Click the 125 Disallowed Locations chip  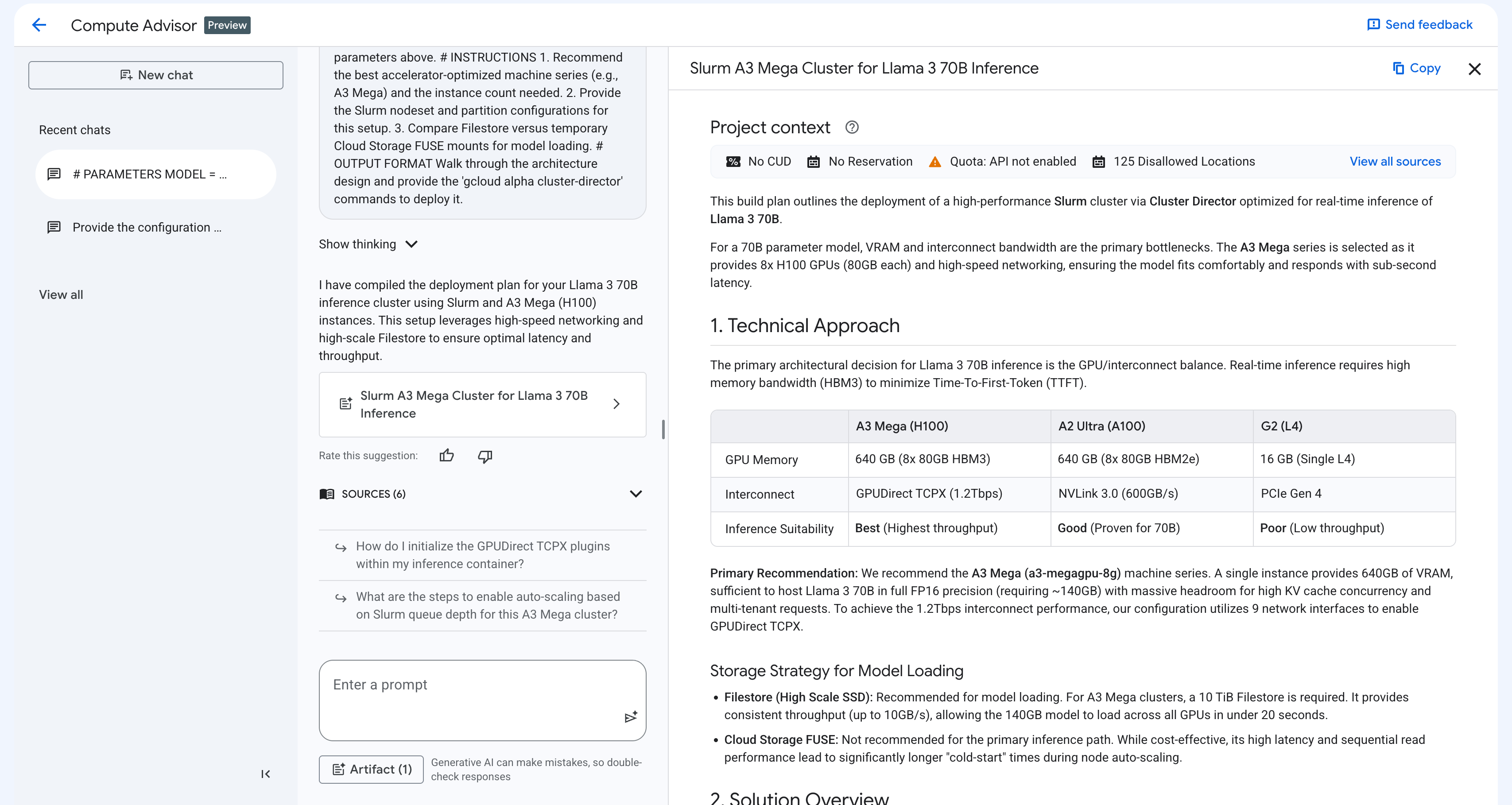tap(1173, 161)
